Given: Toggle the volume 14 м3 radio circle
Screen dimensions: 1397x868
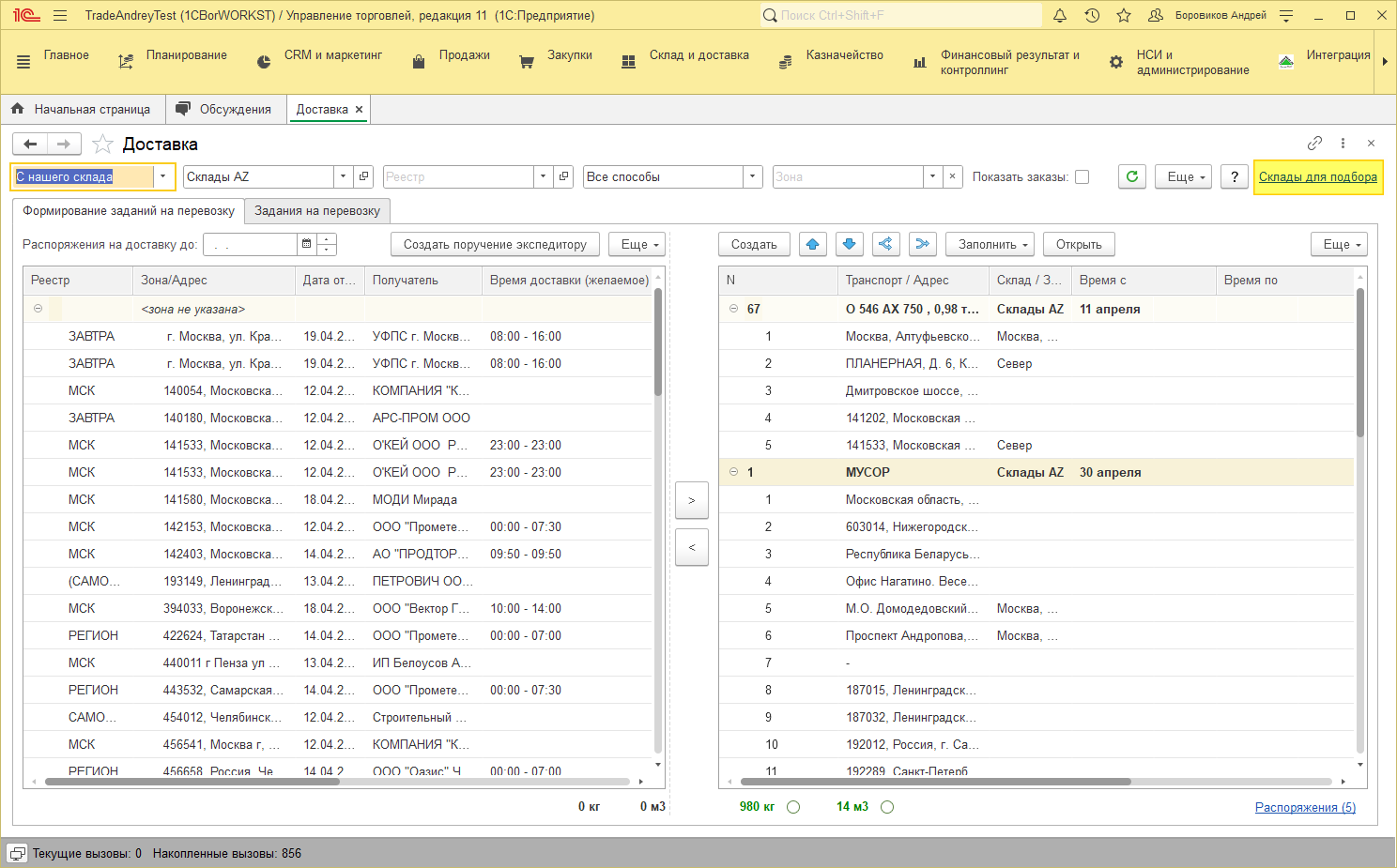Looking at the screenshot, I should pyautogui.click(x=887, y=807).
